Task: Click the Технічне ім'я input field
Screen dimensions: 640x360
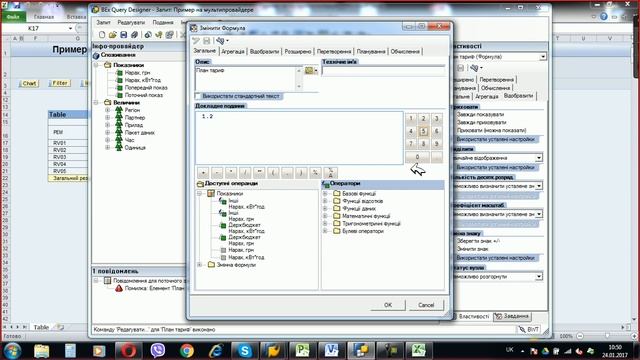Action: 383,71
